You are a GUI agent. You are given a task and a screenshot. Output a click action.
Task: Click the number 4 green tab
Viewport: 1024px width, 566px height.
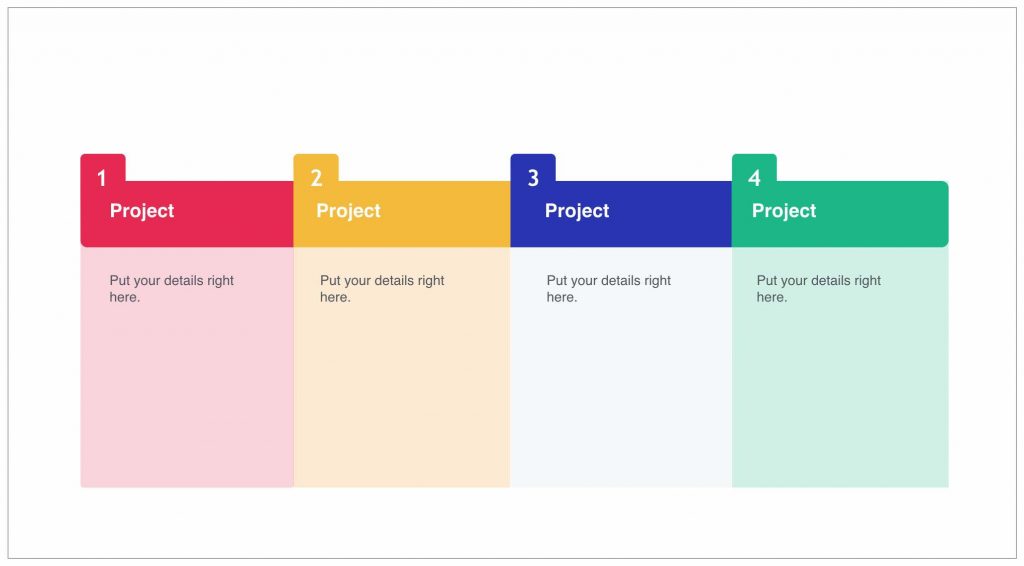pos(754,168)
